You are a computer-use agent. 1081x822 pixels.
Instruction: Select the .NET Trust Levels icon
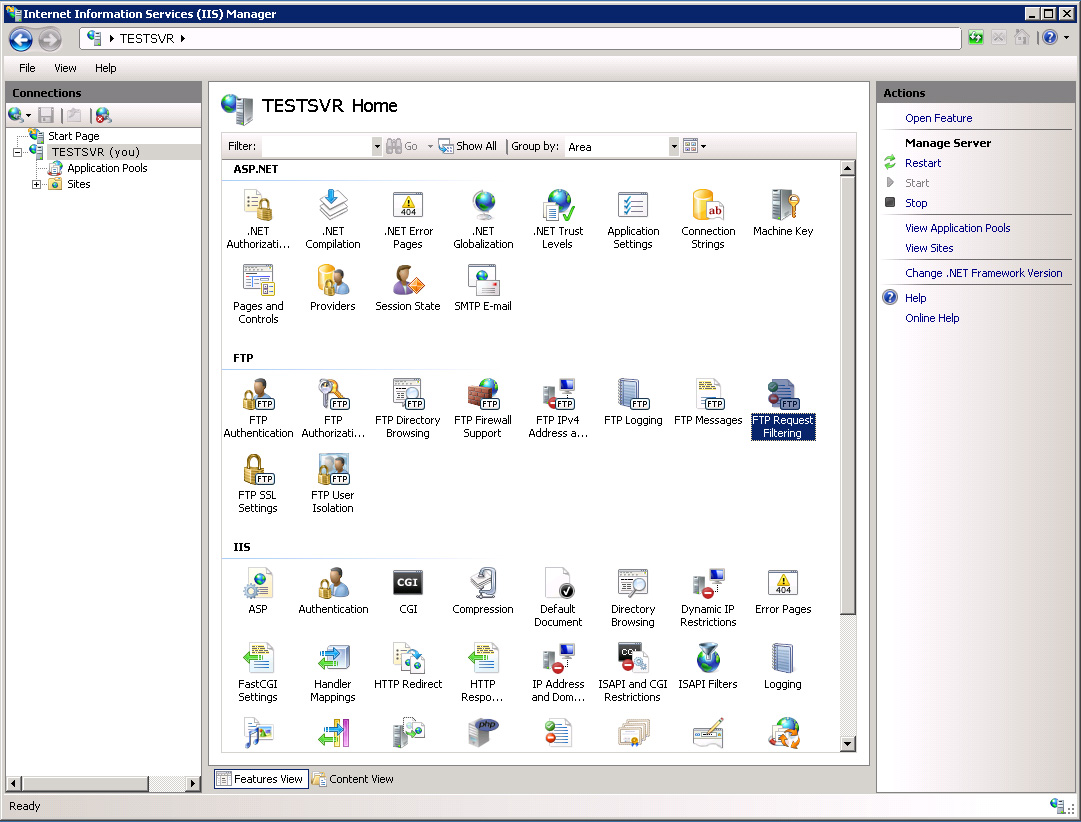tap(558, 219)
